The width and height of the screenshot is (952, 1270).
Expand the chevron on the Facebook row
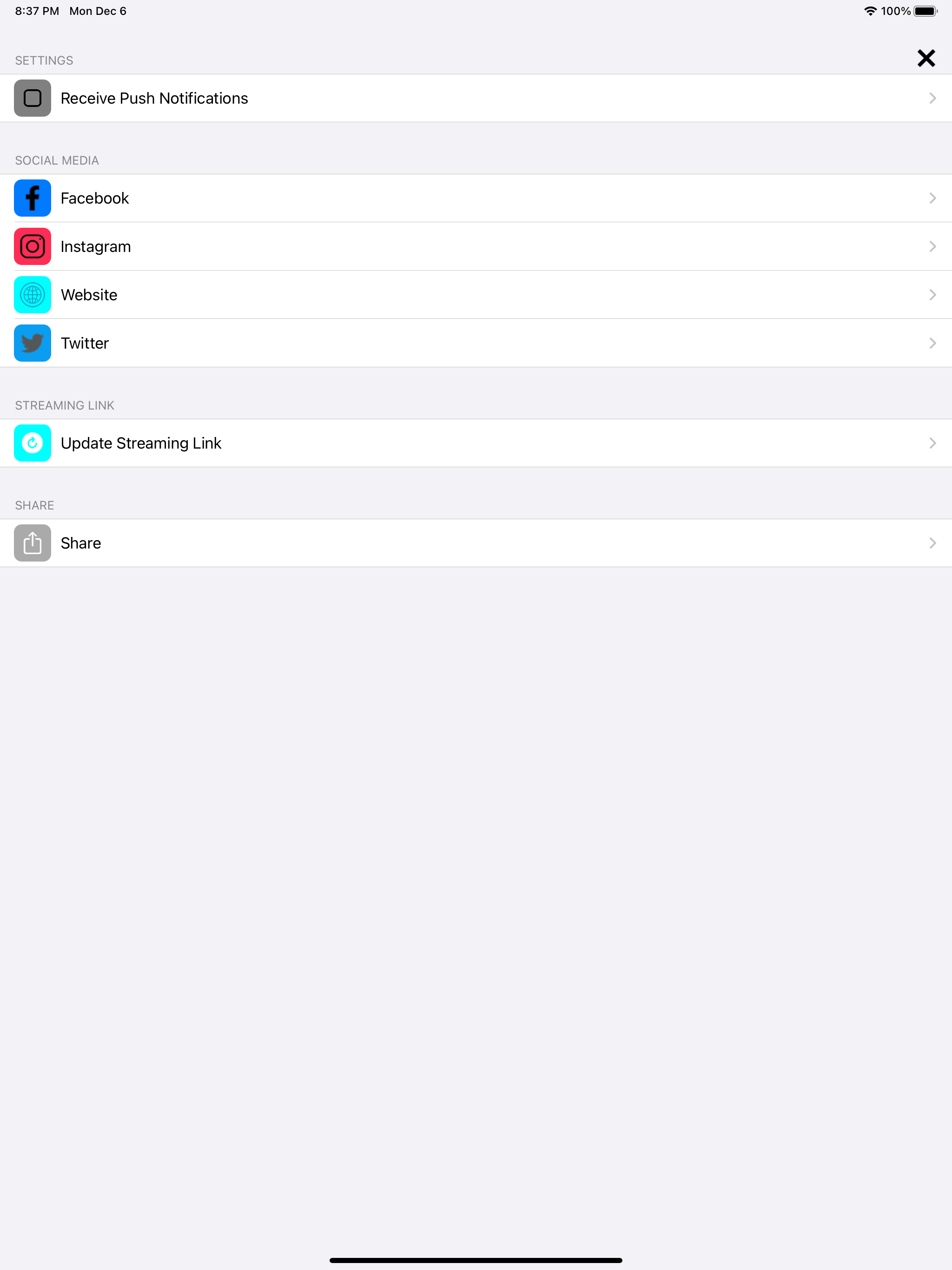click(x=932, y=198)
